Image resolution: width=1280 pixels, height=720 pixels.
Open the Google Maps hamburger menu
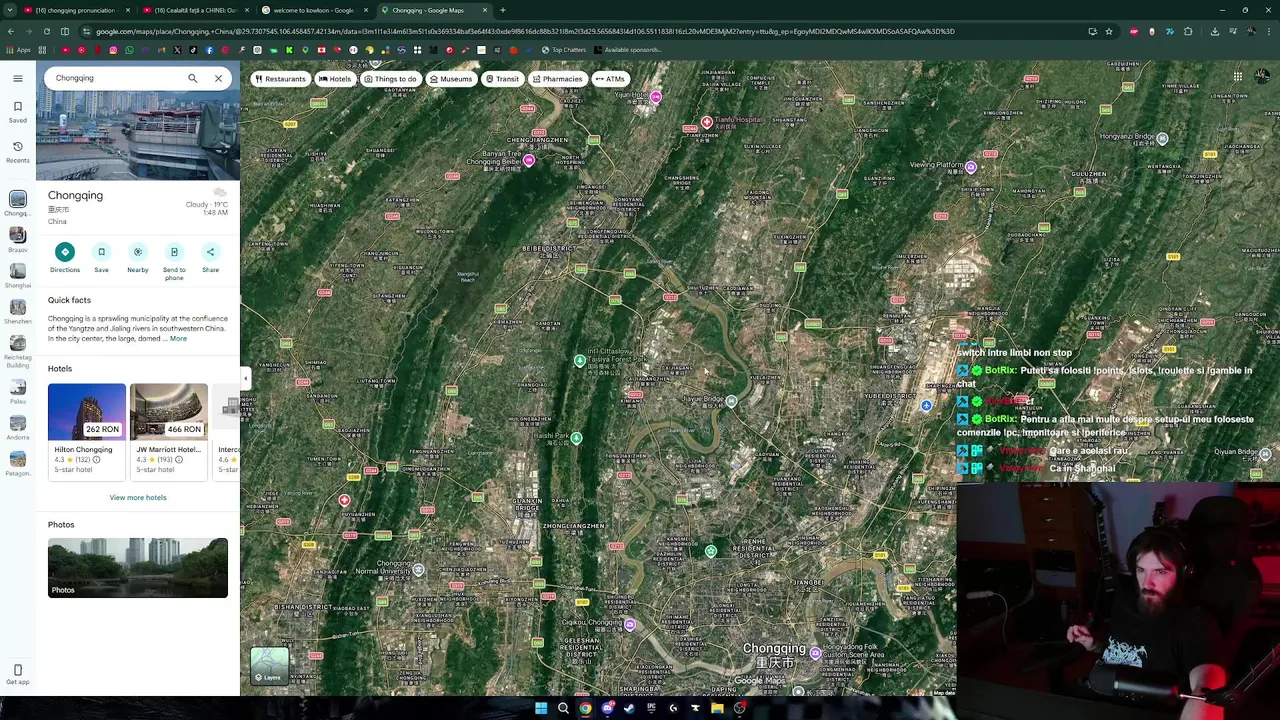[17, 78]
